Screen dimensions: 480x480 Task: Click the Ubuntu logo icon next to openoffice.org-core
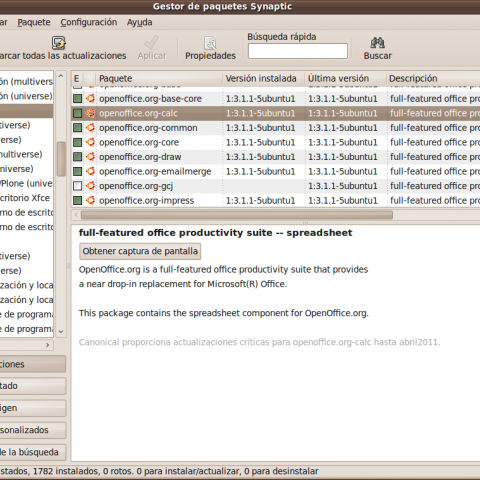[90, 142]
